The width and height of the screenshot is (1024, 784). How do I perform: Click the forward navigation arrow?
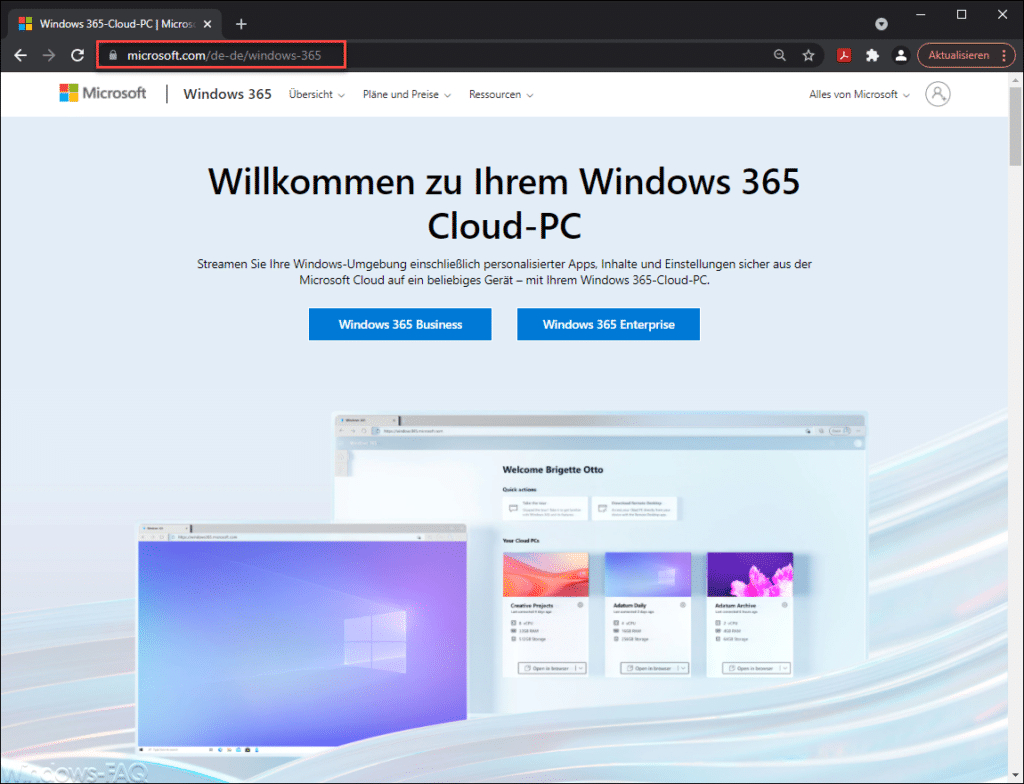pos(49,56)
